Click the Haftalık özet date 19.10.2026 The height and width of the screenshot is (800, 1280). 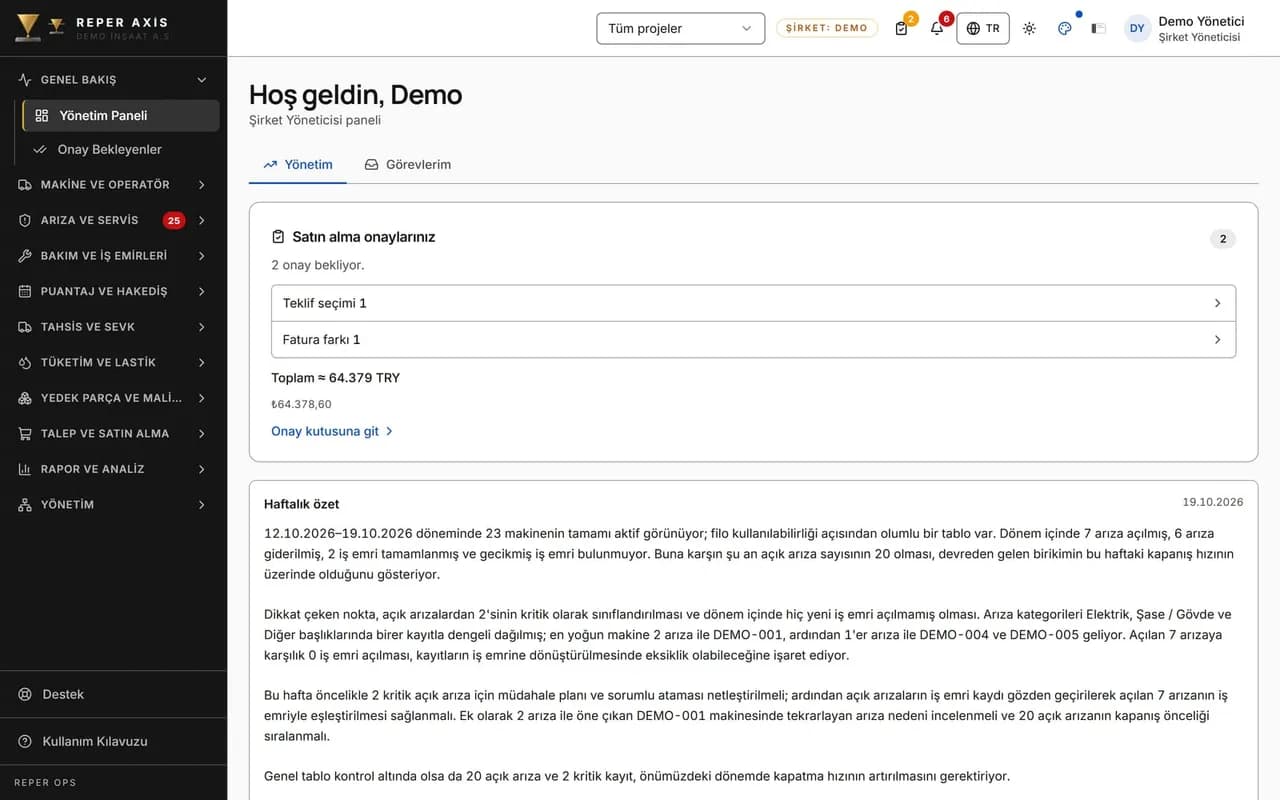(x=1213, y=502)
